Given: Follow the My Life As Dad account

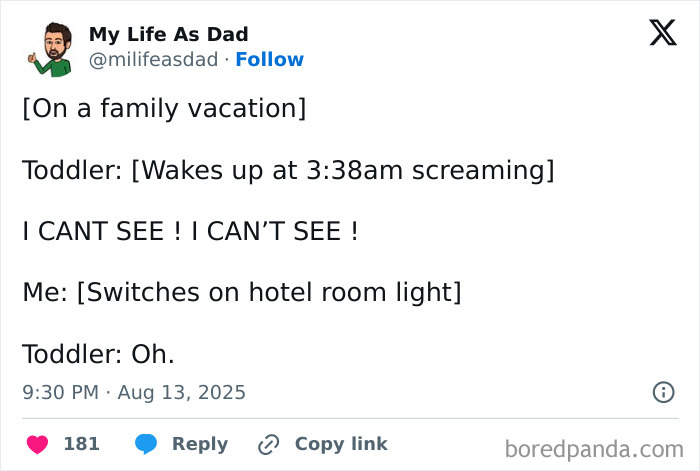Looking at the screenshot, I should [x=270, y=59].
